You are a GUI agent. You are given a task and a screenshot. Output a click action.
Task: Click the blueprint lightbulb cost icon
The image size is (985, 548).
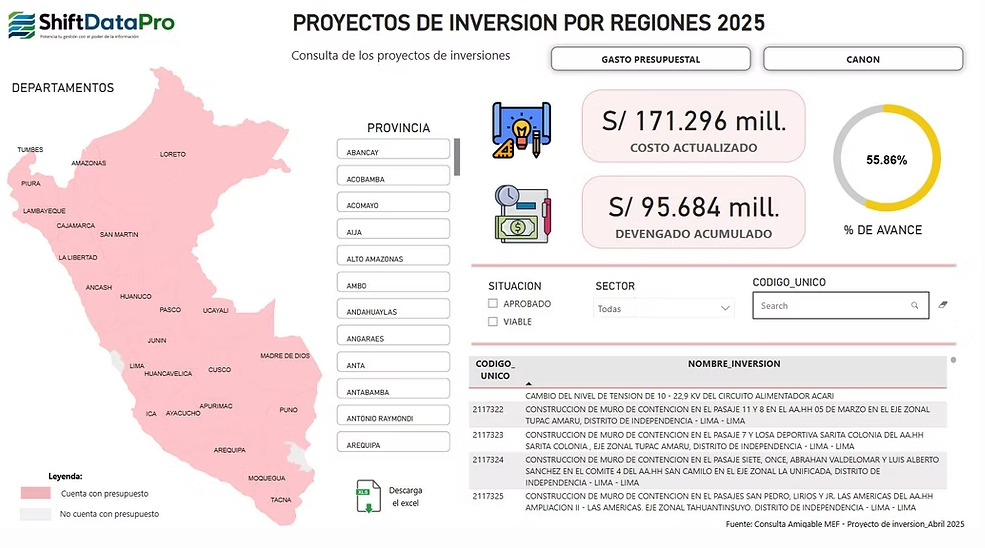[x=521, y=129]
